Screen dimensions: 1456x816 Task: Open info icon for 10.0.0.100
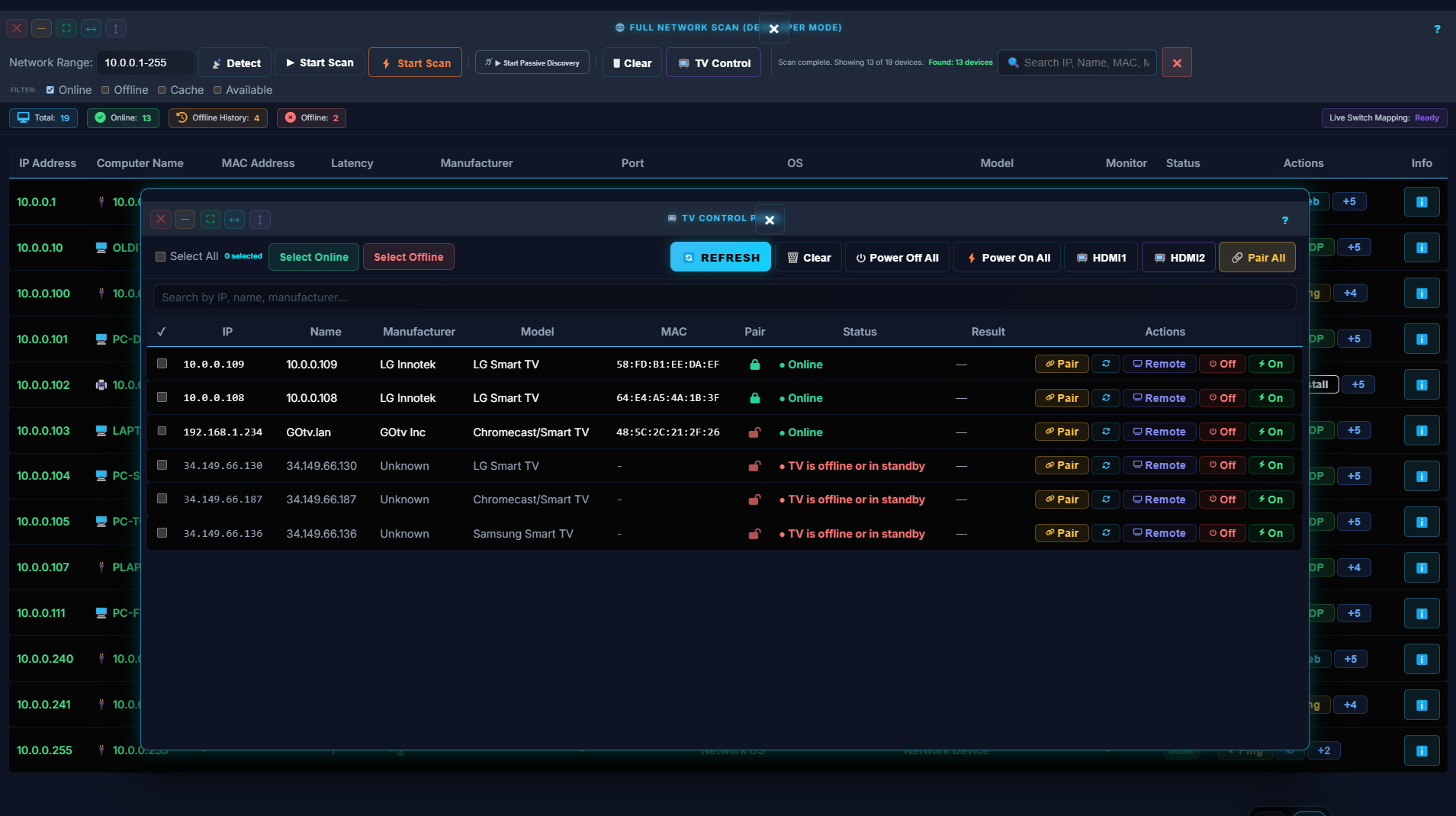click(1422, 294)
